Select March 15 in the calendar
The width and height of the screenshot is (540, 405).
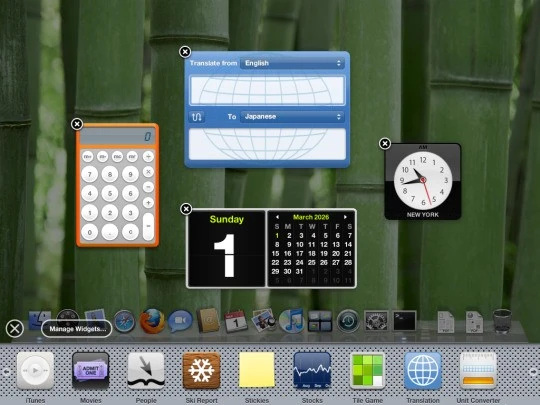[276, 253]
